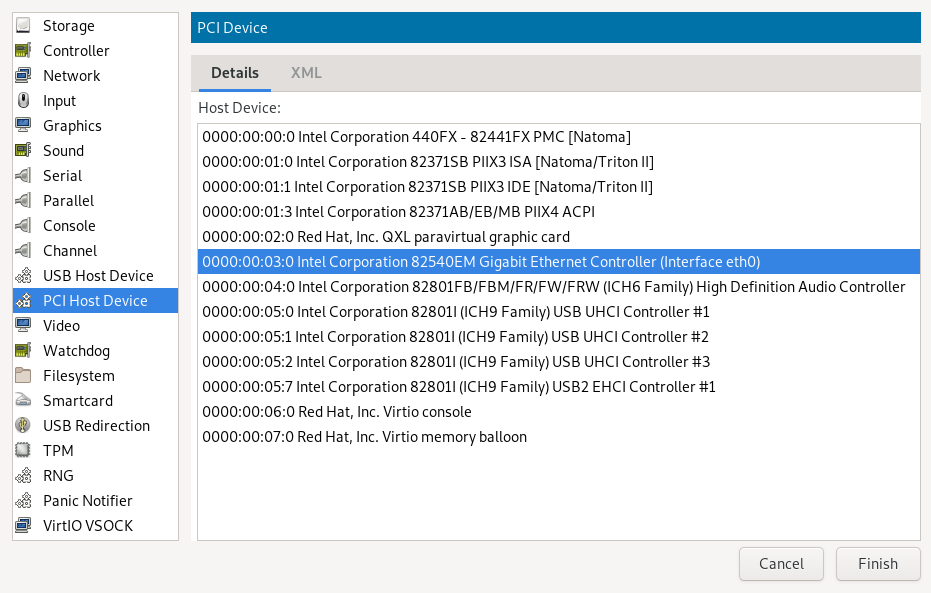Open the Watchdog hardware type
Viewport: 931px width, 593px height.
(x=76, y=351)
